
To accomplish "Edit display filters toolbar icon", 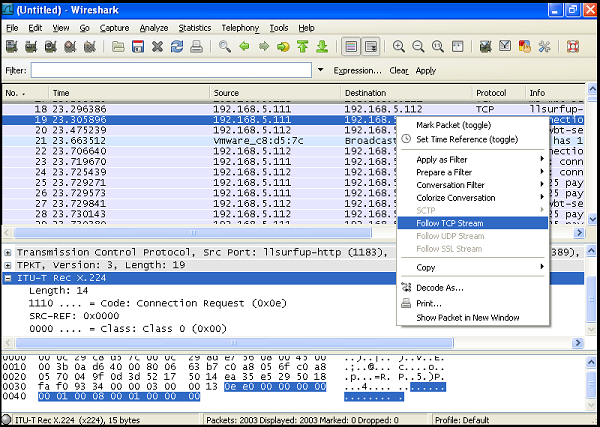I will (505, 47).
